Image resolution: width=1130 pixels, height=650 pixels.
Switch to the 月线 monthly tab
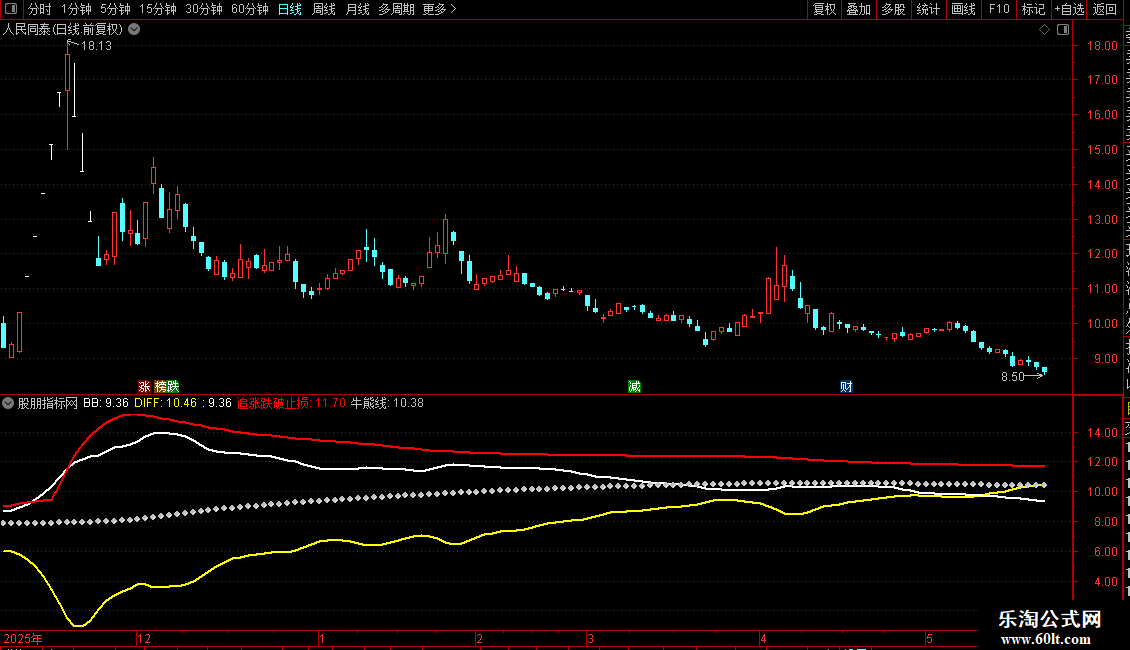[357, 9]
